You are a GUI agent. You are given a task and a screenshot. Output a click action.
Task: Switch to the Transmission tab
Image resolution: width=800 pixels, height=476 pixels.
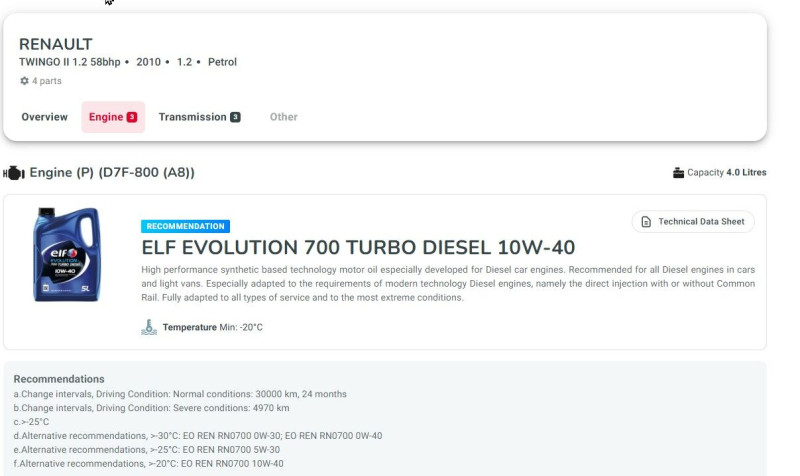tap(199, 117)
